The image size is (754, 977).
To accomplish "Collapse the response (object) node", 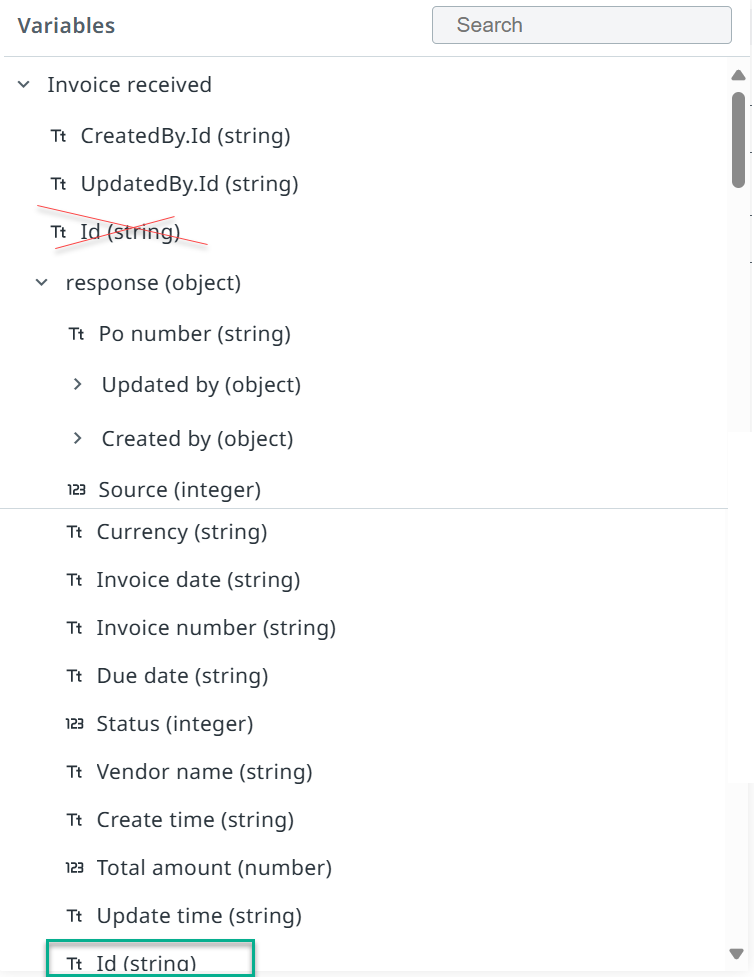I will click(42, 282).
